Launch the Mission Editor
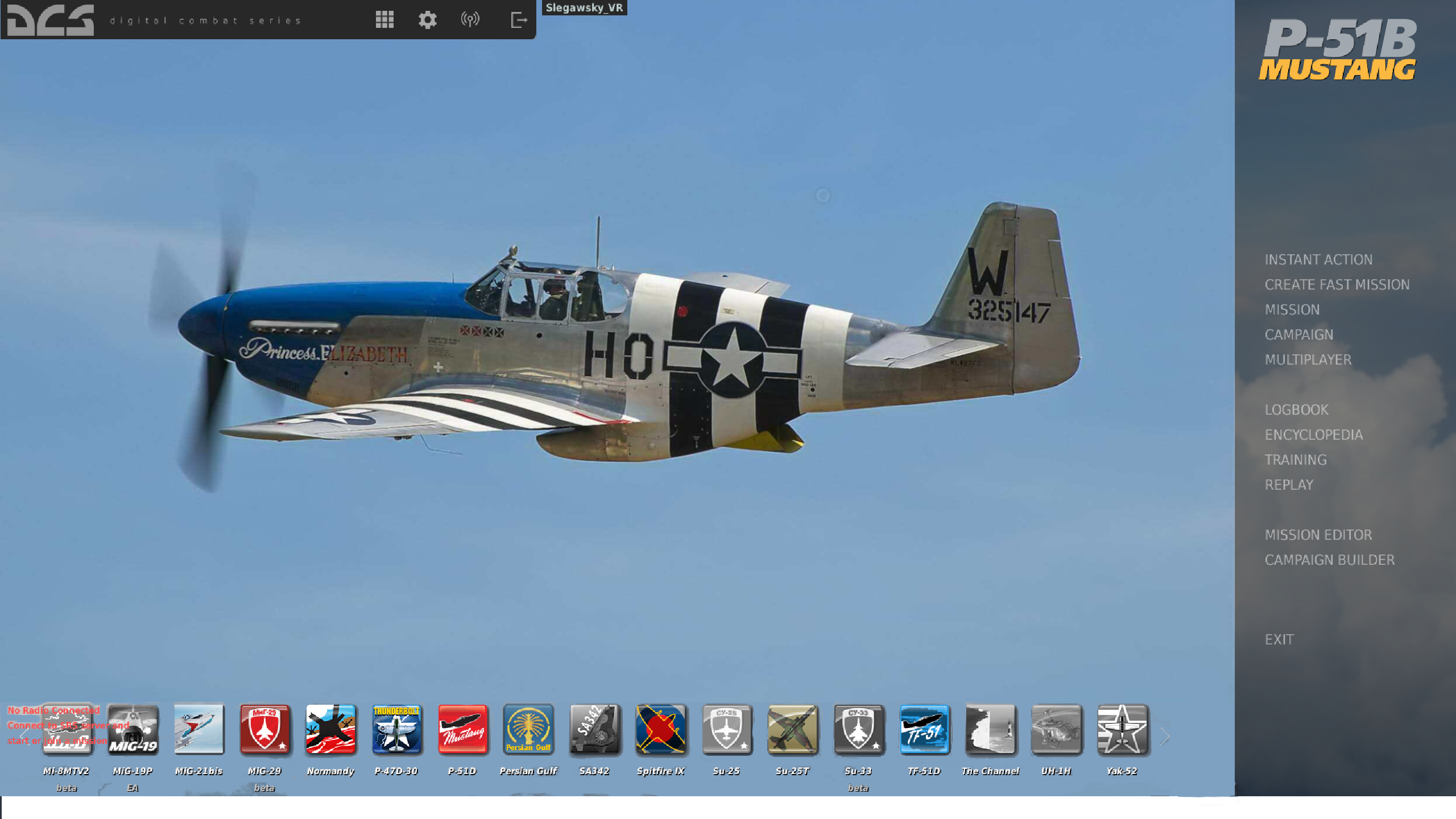This screenshot has height=819, width=1456. pos(1318,535)
